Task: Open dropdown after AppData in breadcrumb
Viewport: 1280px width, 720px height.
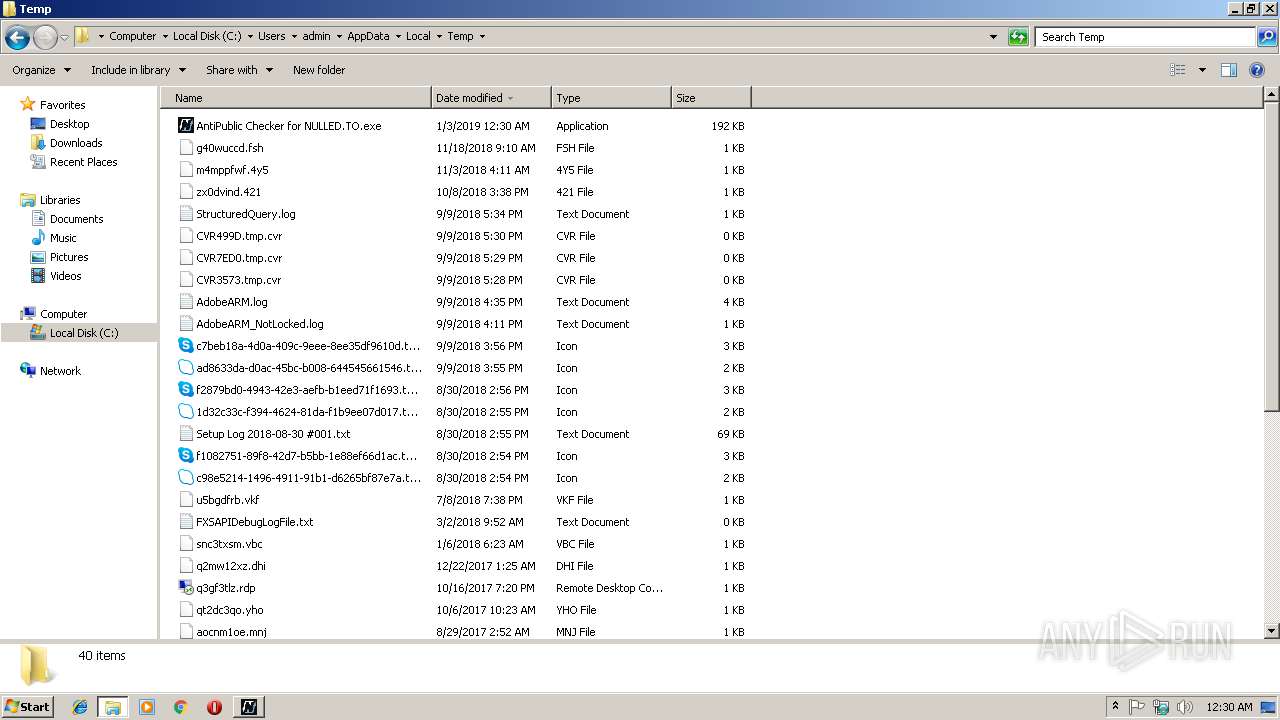Action: (397, 37)
